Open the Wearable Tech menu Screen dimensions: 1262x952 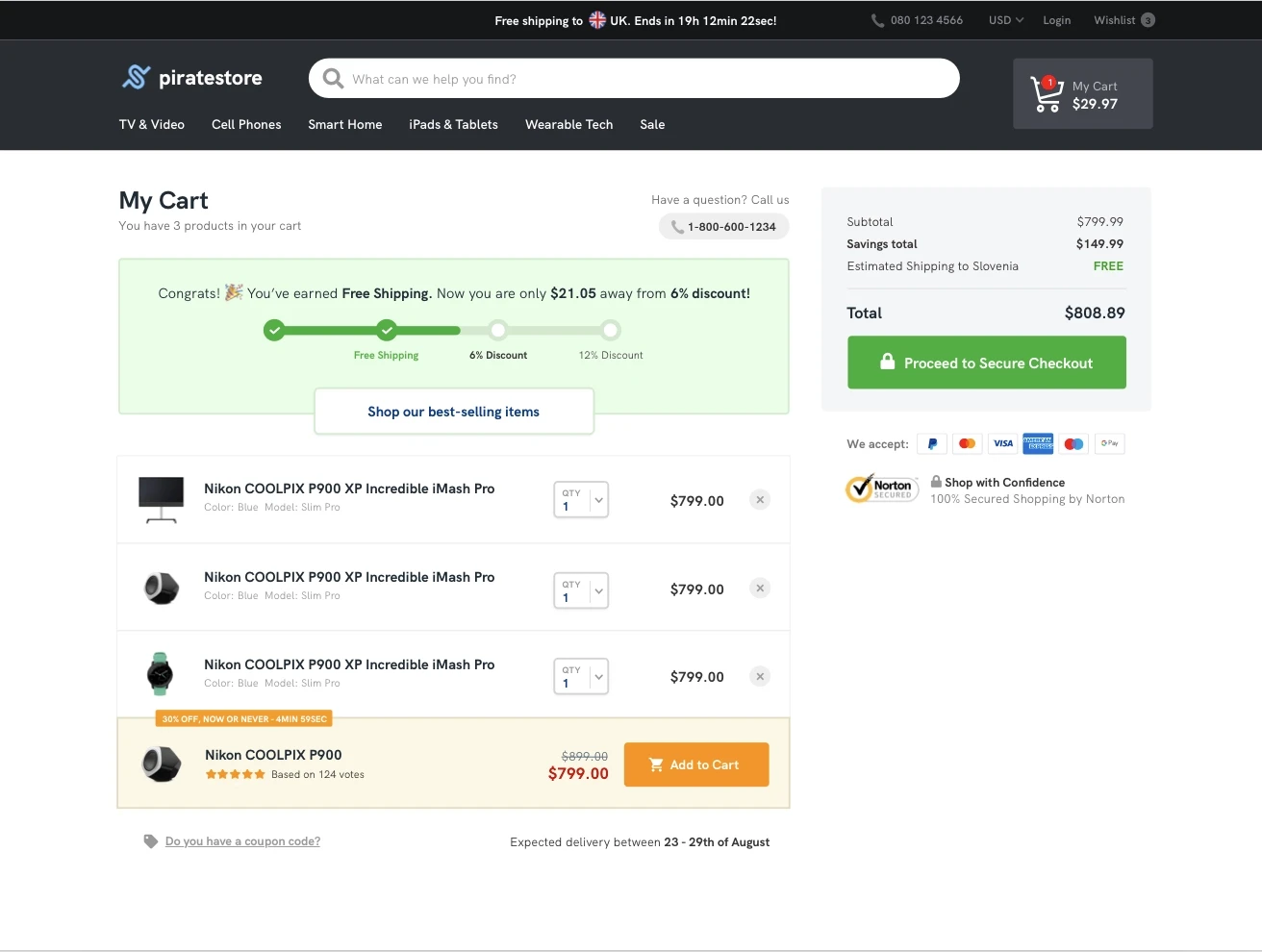tap(568, 124)
